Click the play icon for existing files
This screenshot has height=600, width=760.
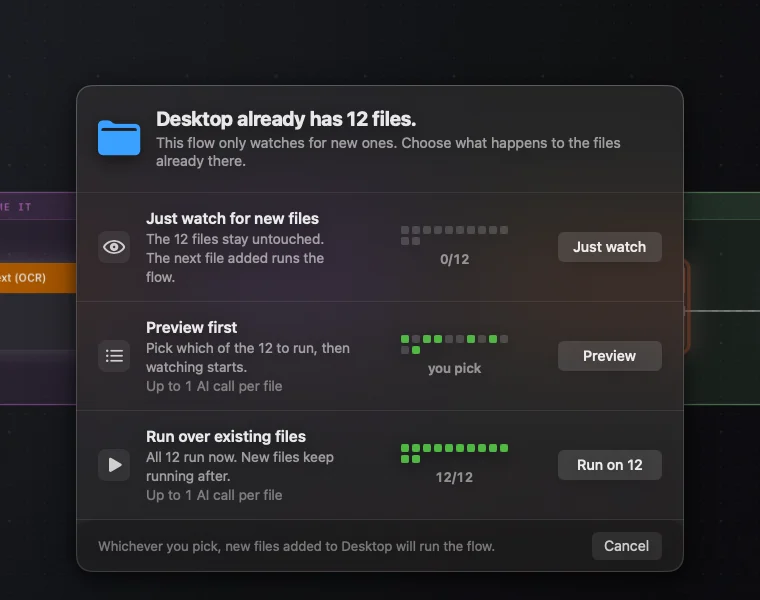(x=114, y=465)
